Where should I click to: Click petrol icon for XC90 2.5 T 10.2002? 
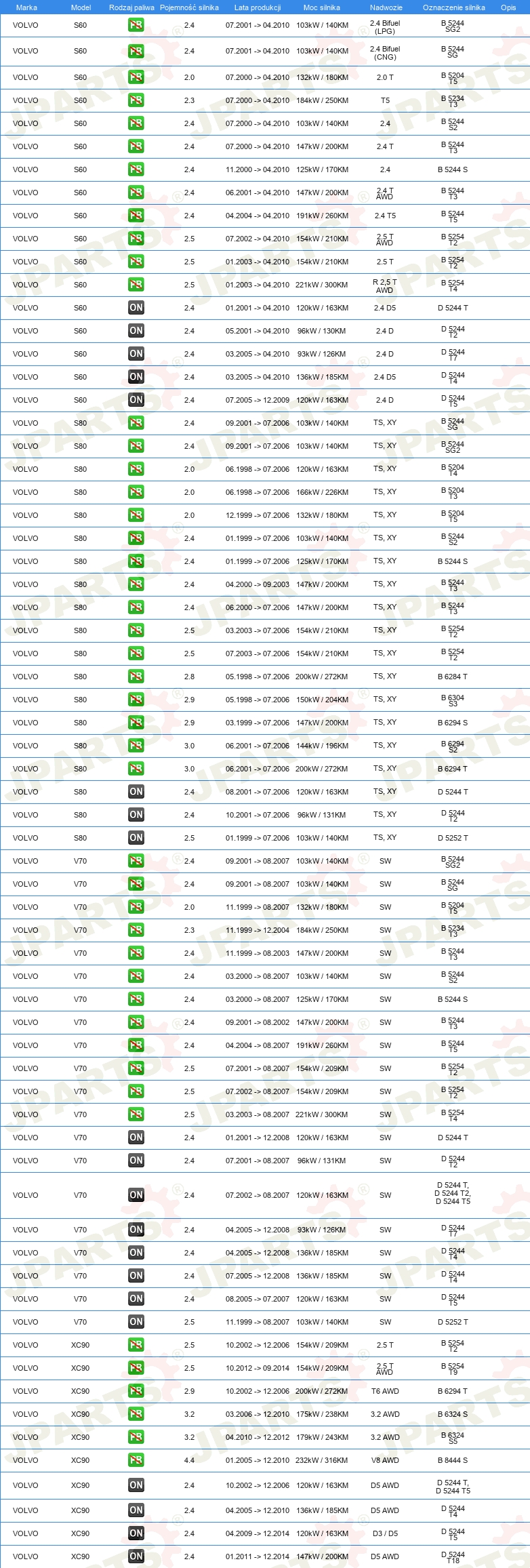(x=136, y=1345)
